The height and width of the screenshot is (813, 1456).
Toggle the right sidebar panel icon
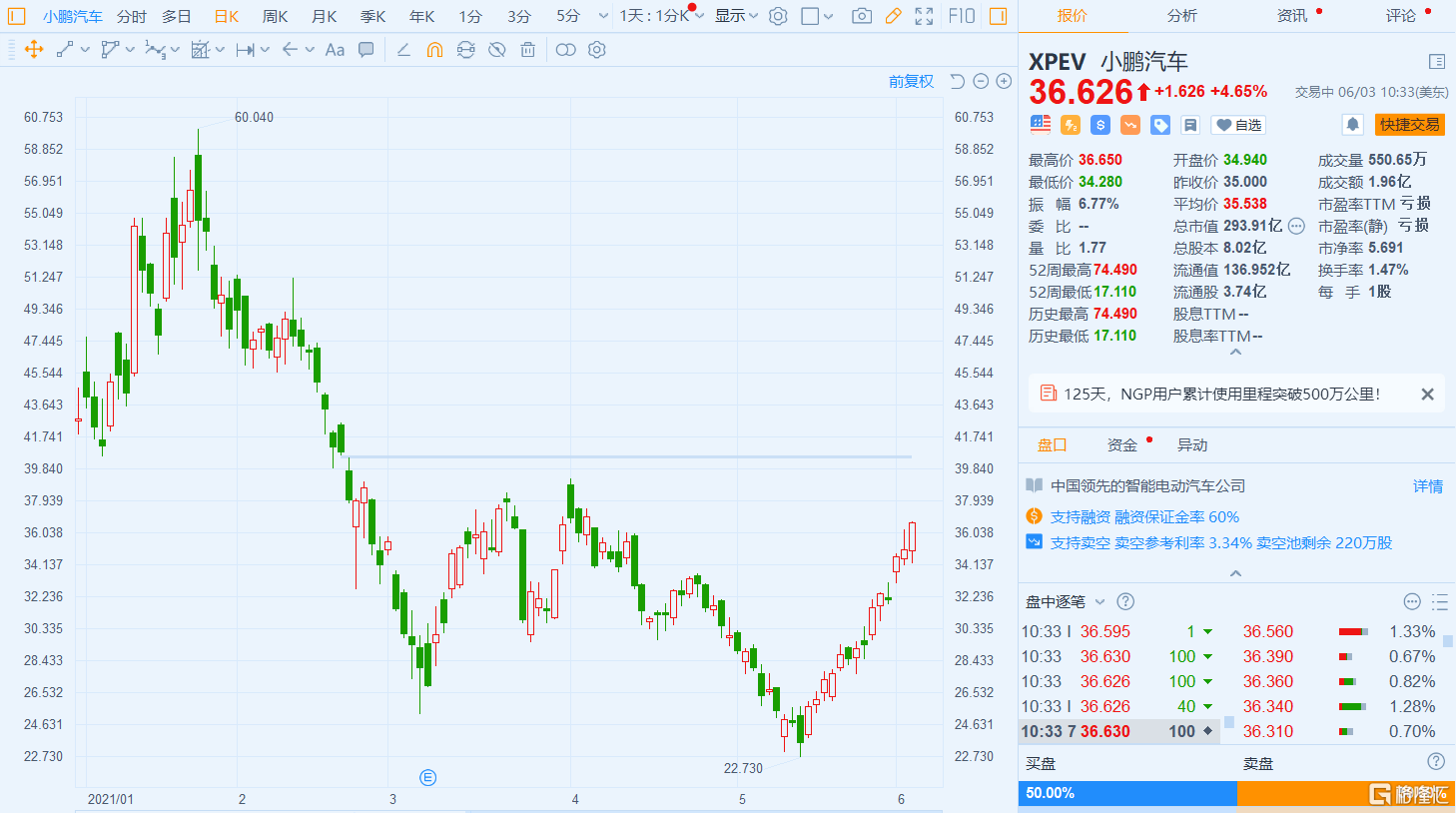coord(998,16)
